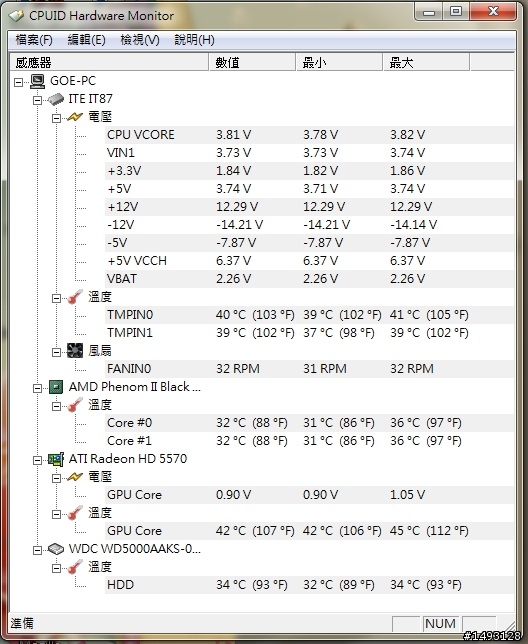Select the VIN1 voltage row
The height and width of the screenshot is (644, 528).
[x=309, y=153]
